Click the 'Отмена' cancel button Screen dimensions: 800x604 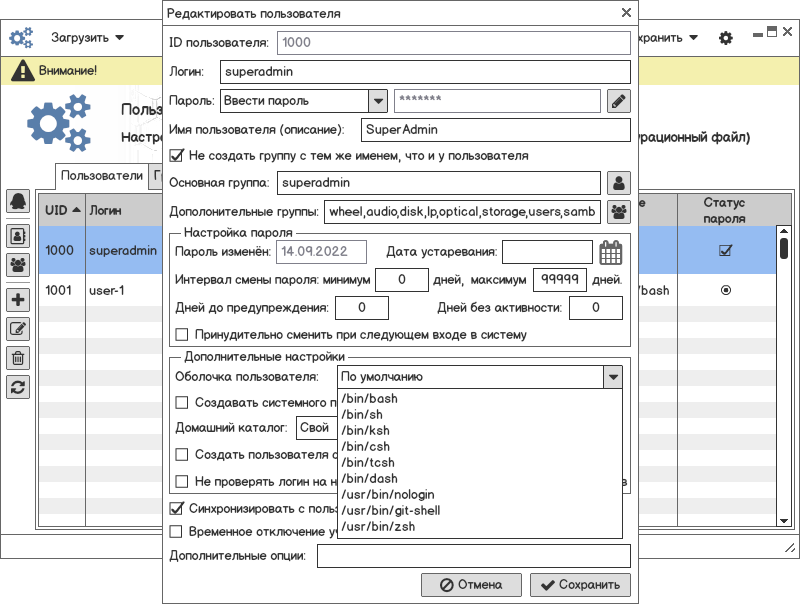[471, 585]
